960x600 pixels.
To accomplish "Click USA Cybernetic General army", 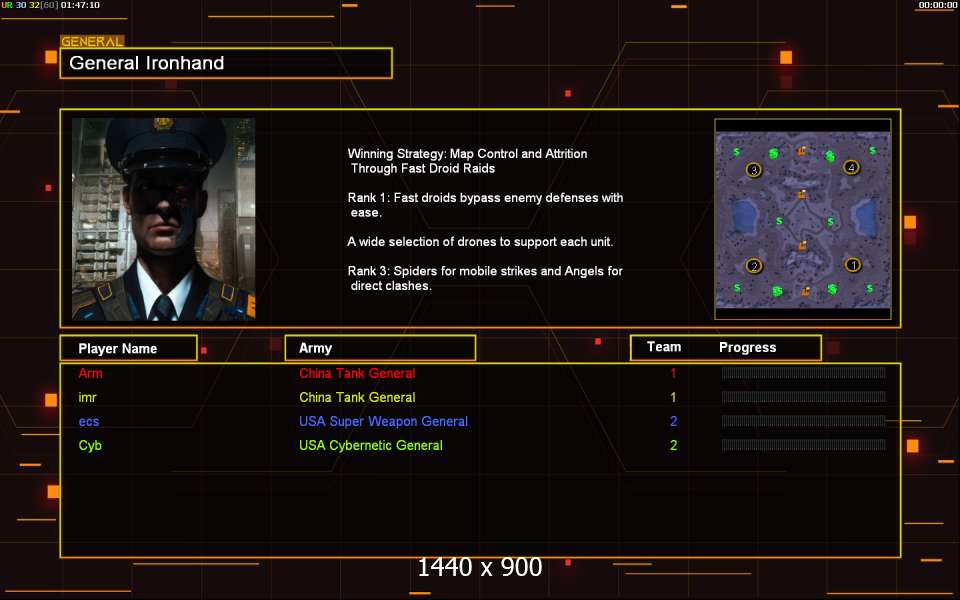I will point(370,445).
